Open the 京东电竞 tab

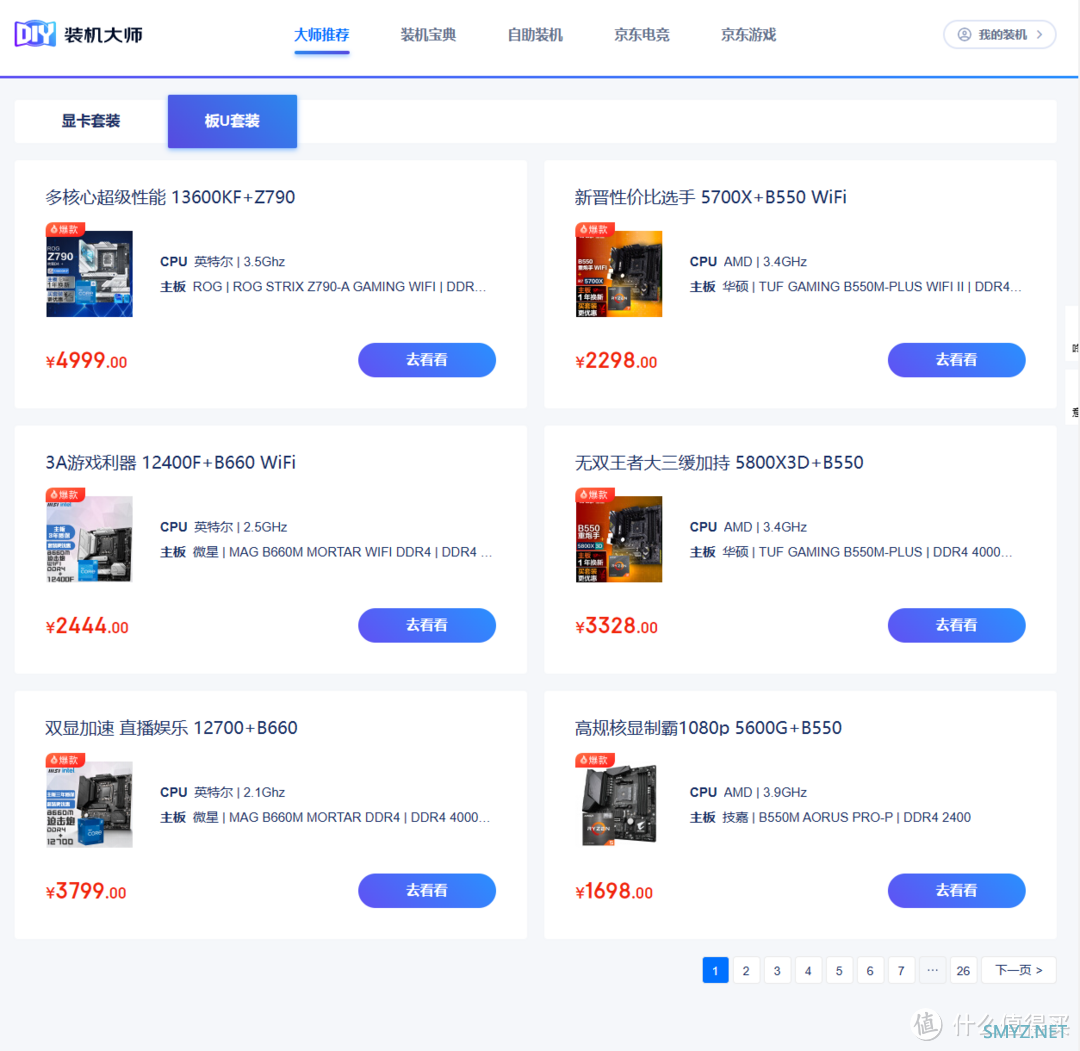click(x=642, y=34)
